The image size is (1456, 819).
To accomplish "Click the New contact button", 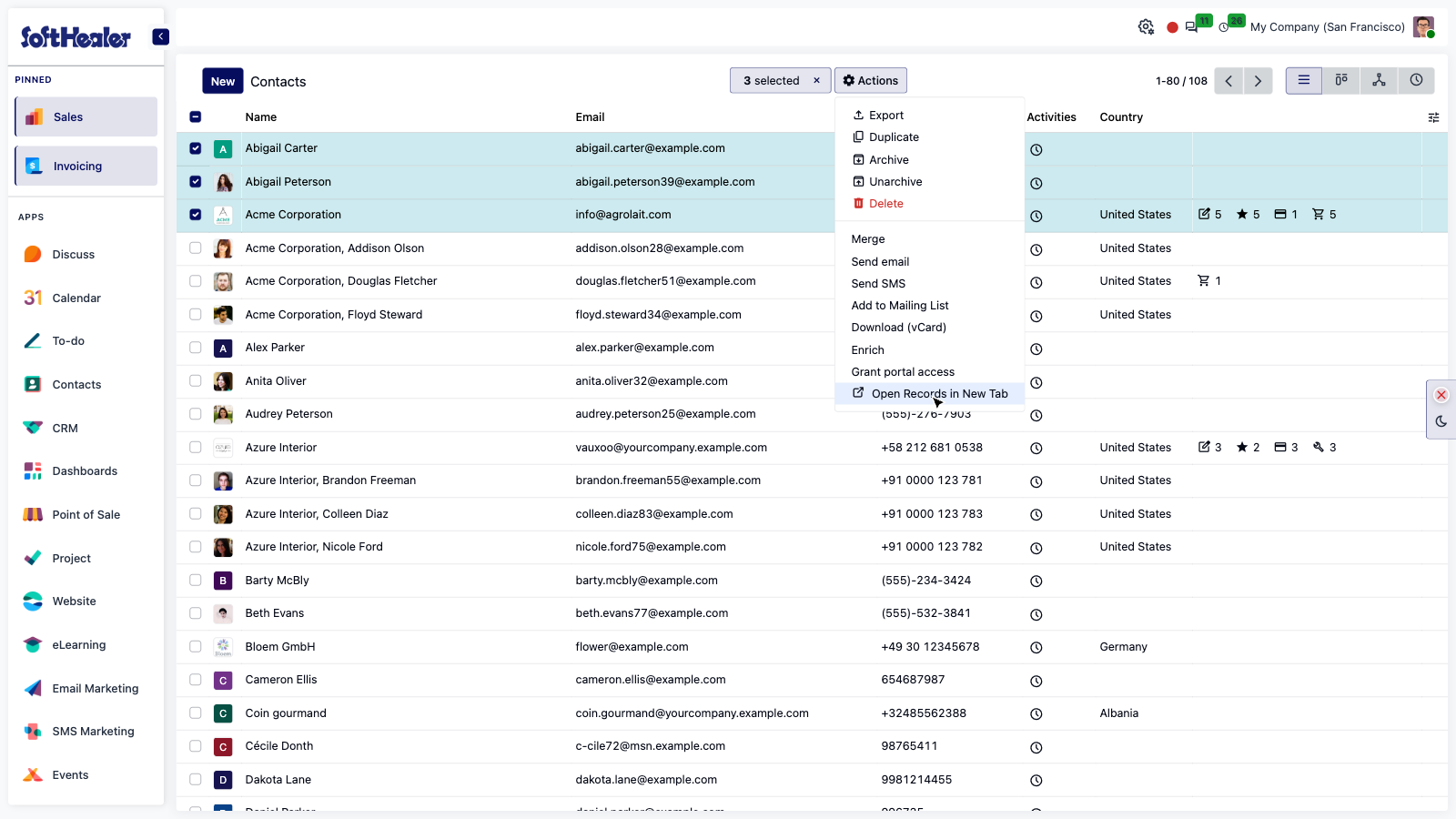I will [x=223, y=81].
